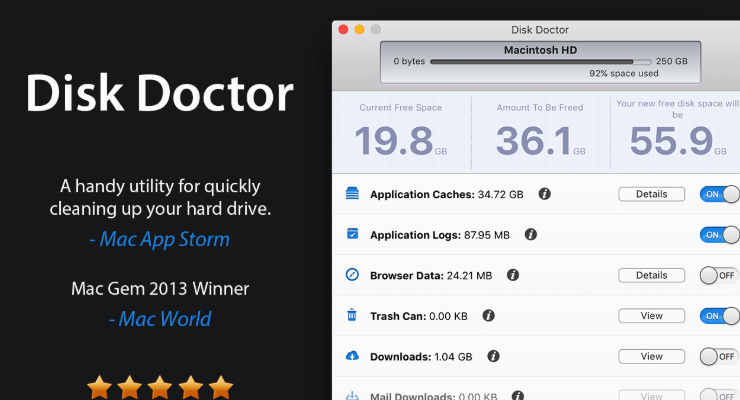The width and height of the screenshot is (740, 400).
Task: Turn on Browser Data switch
Action: coord(720,275)
